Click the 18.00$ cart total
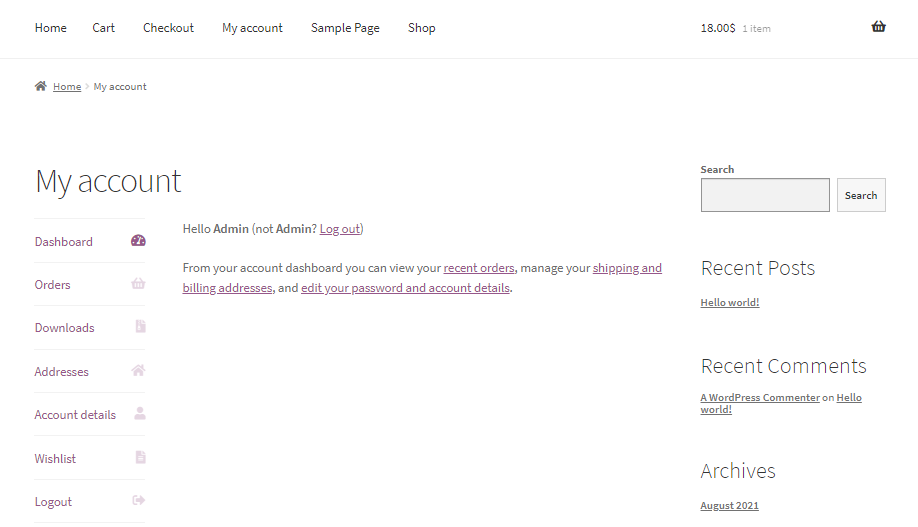Viewport: 918px width, 527px height. [718, 28]
